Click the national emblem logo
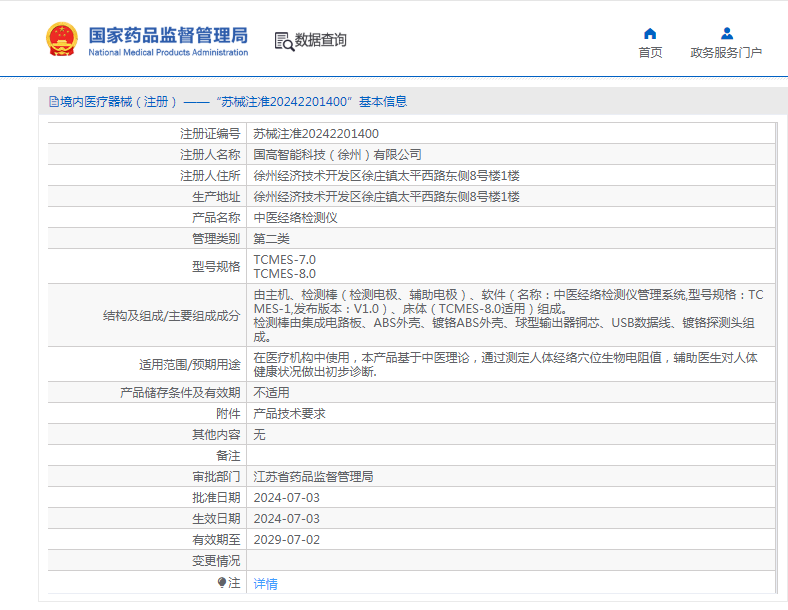The height and width of the screenshot is (610, 788). point(62,39)
